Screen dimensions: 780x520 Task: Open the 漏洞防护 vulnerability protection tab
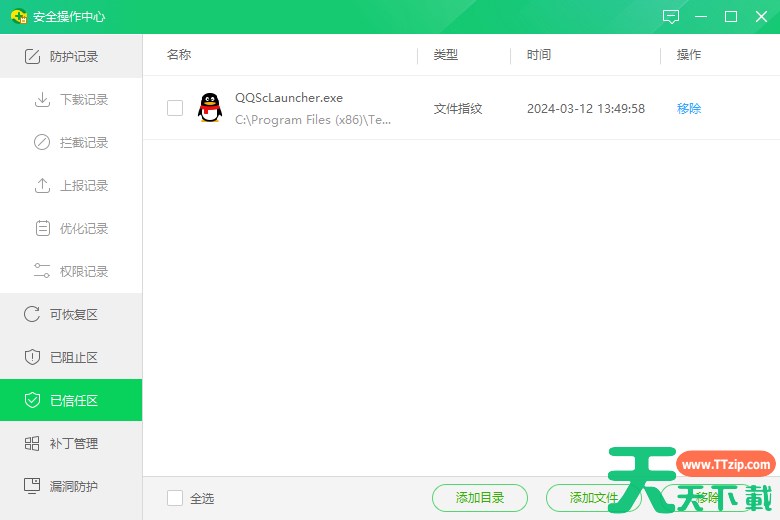[x=73, y=487]
